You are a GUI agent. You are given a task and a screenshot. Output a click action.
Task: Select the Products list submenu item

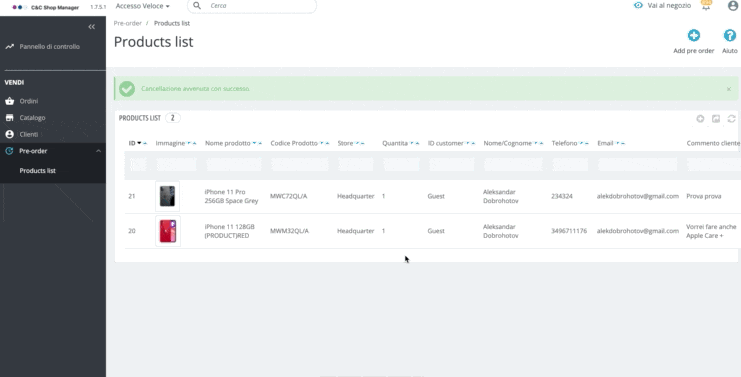pyautogui.click(x=37, y=171)
